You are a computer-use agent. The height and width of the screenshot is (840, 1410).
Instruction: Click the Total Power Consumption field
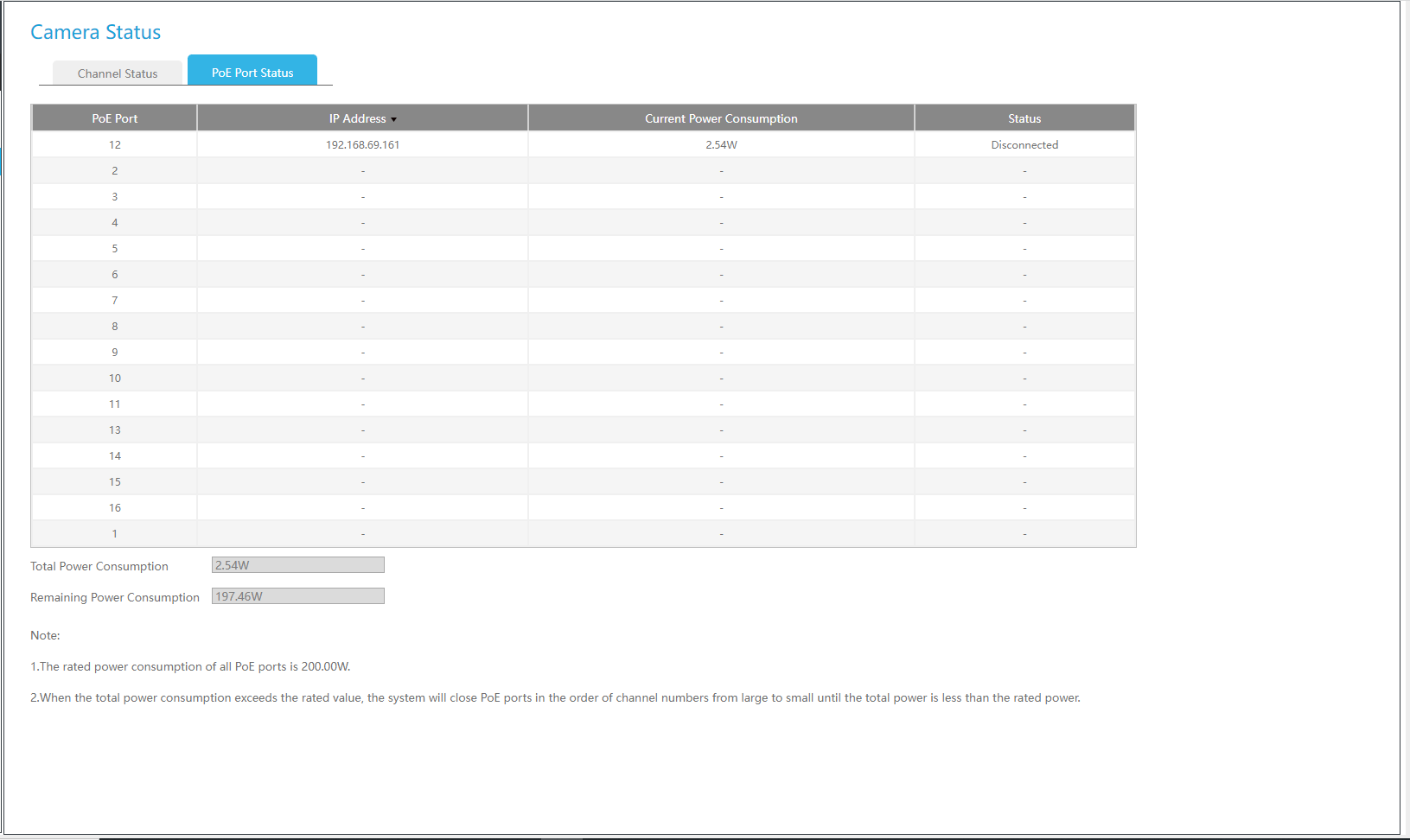[x=298, y=565]
